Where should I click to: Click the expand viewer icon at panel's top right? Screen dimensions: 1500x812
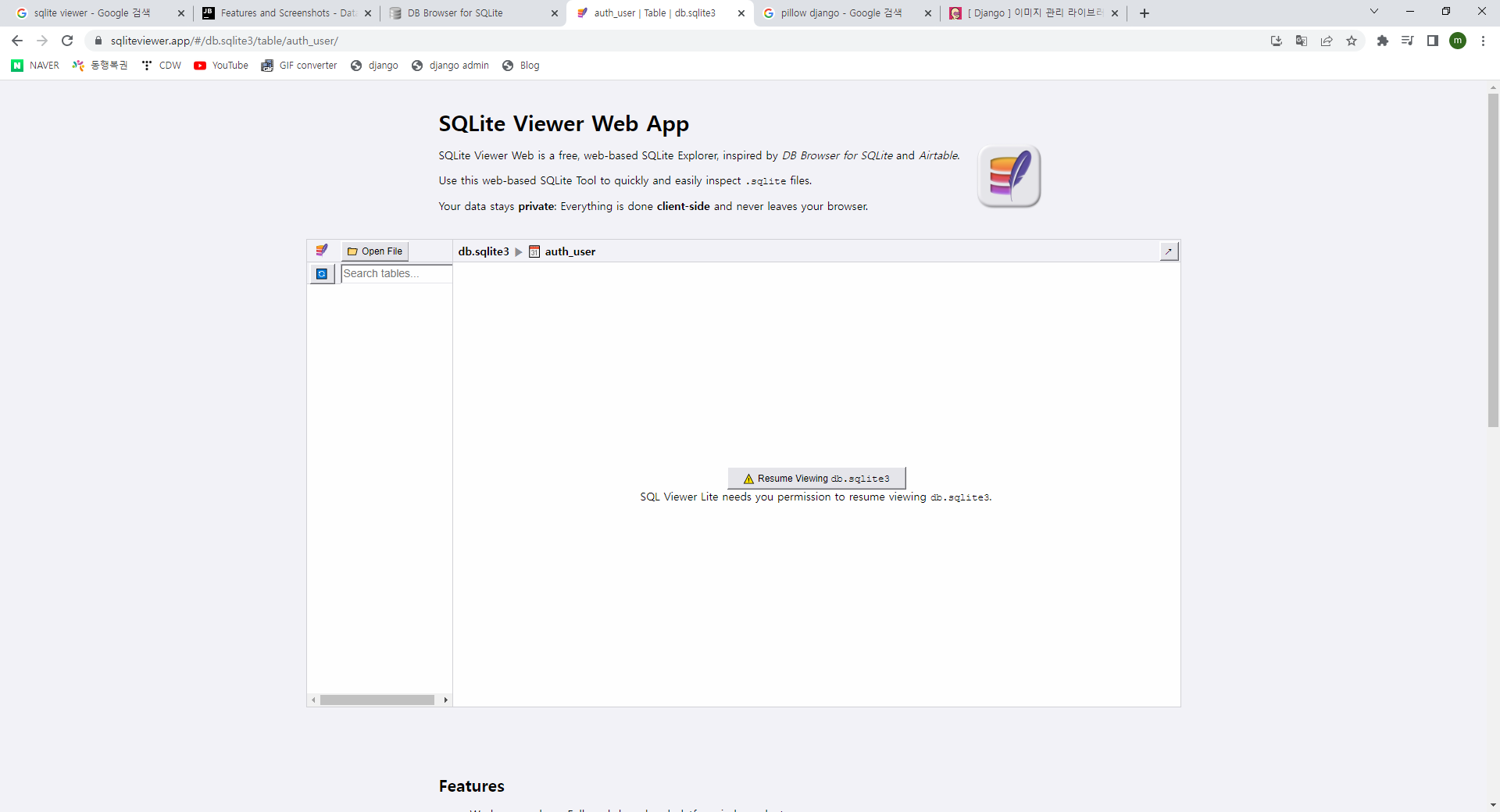1169,251
